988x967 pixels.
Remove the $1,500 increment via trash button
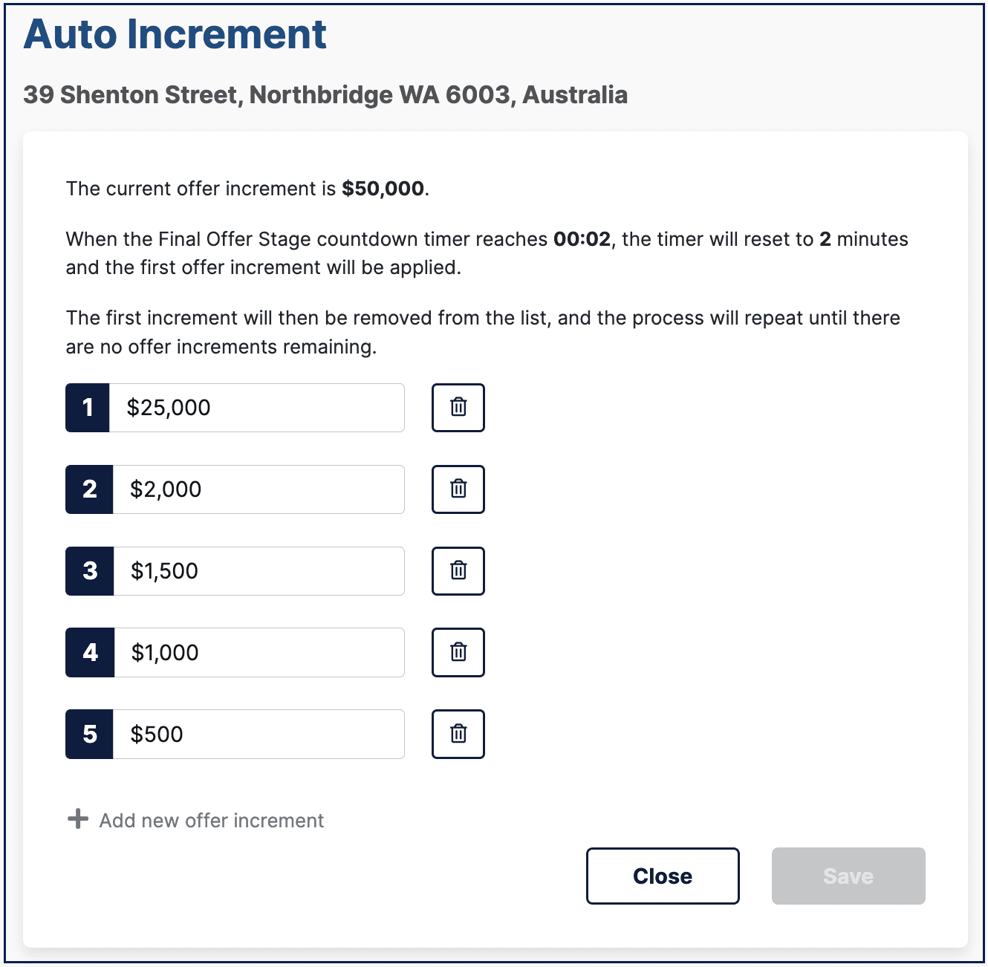pyautogui.click(x=458, y=571)
